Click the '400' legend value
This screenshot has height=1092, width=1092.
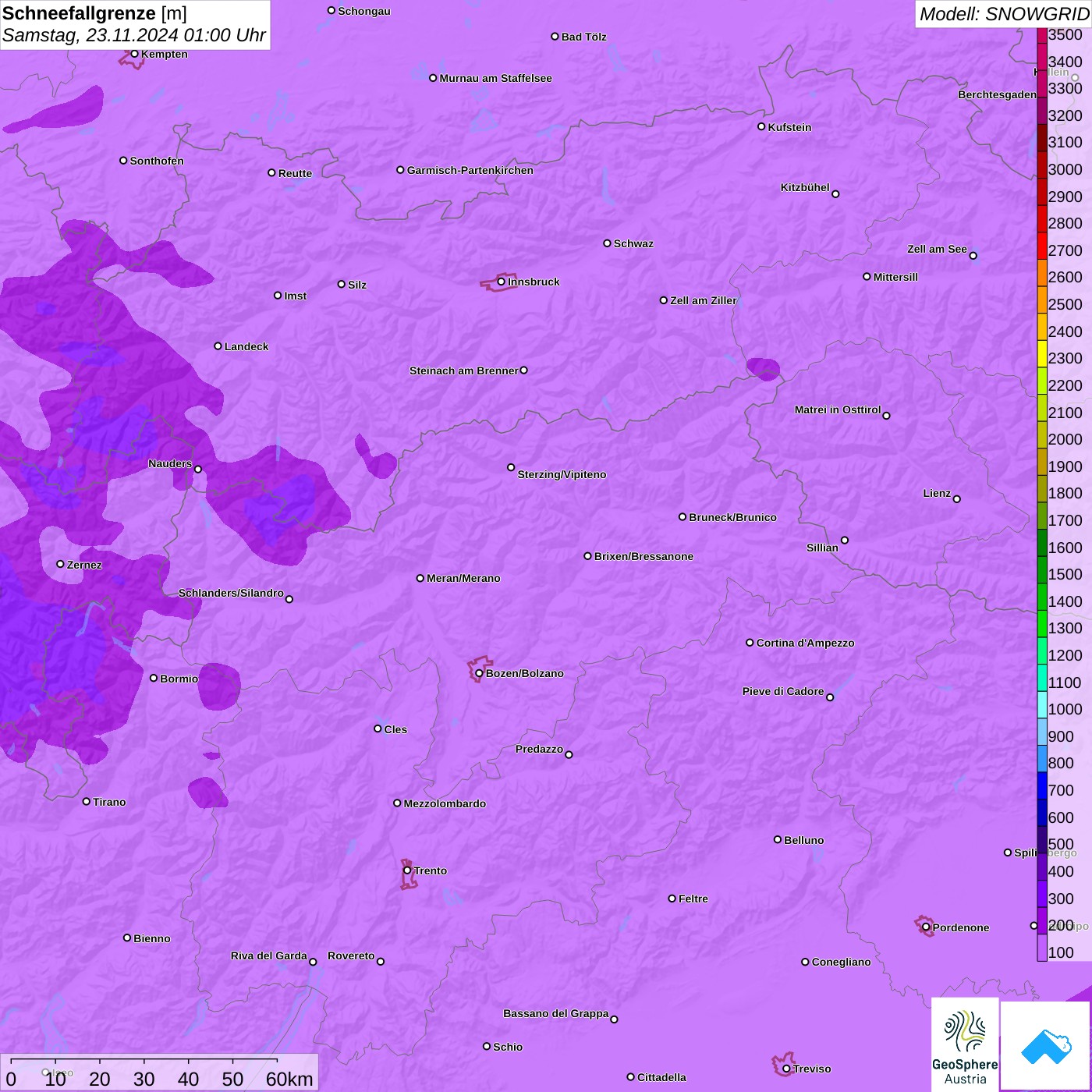point(1061,871)
